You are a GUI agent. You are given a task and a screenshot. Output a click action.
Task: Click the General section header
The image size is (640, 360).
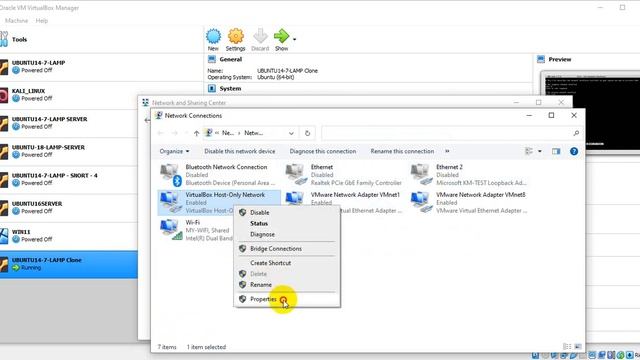click(231, 59)
